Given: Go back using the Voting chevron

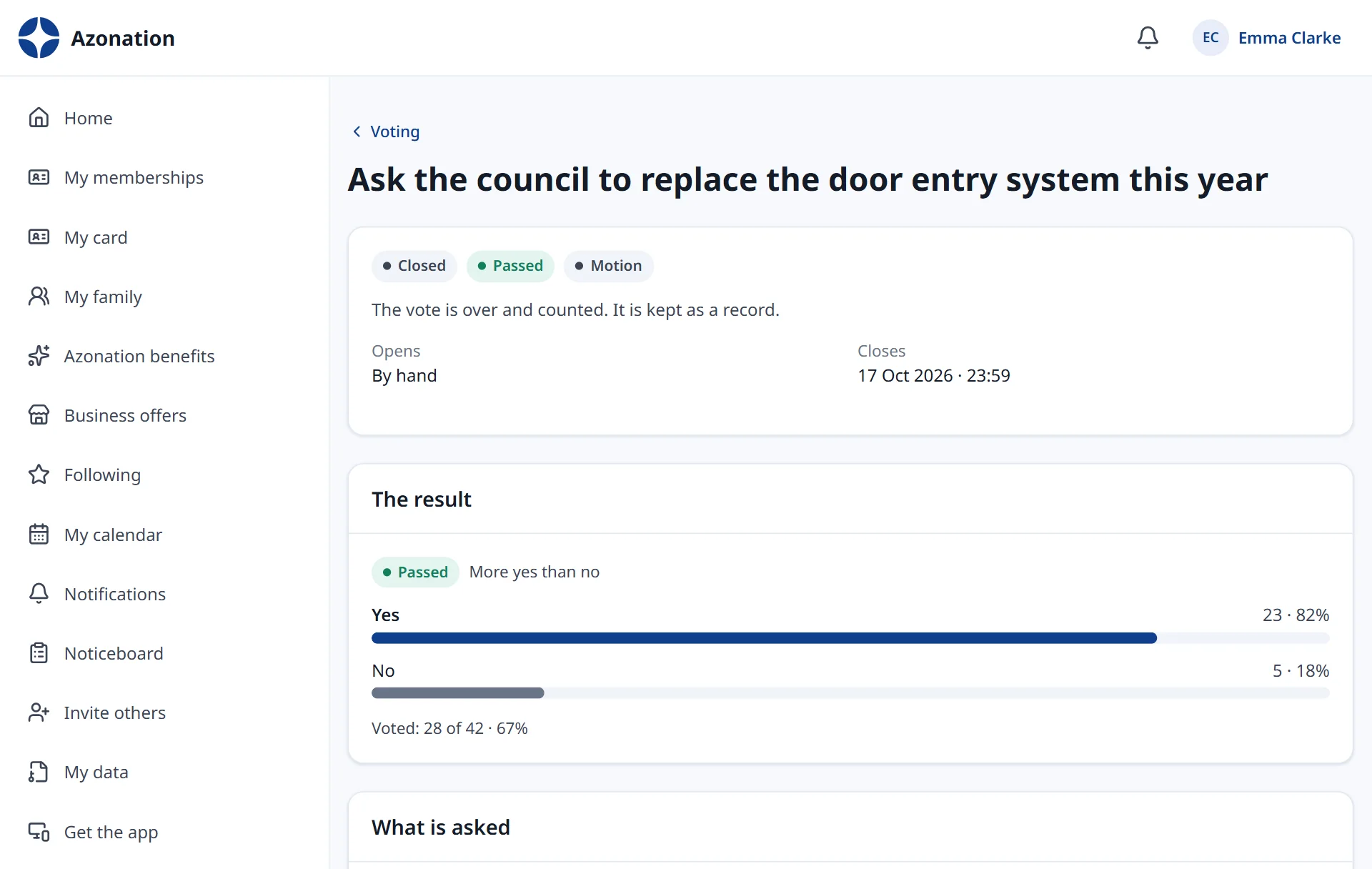Looking at the screenshot, I should click(357, 131).
